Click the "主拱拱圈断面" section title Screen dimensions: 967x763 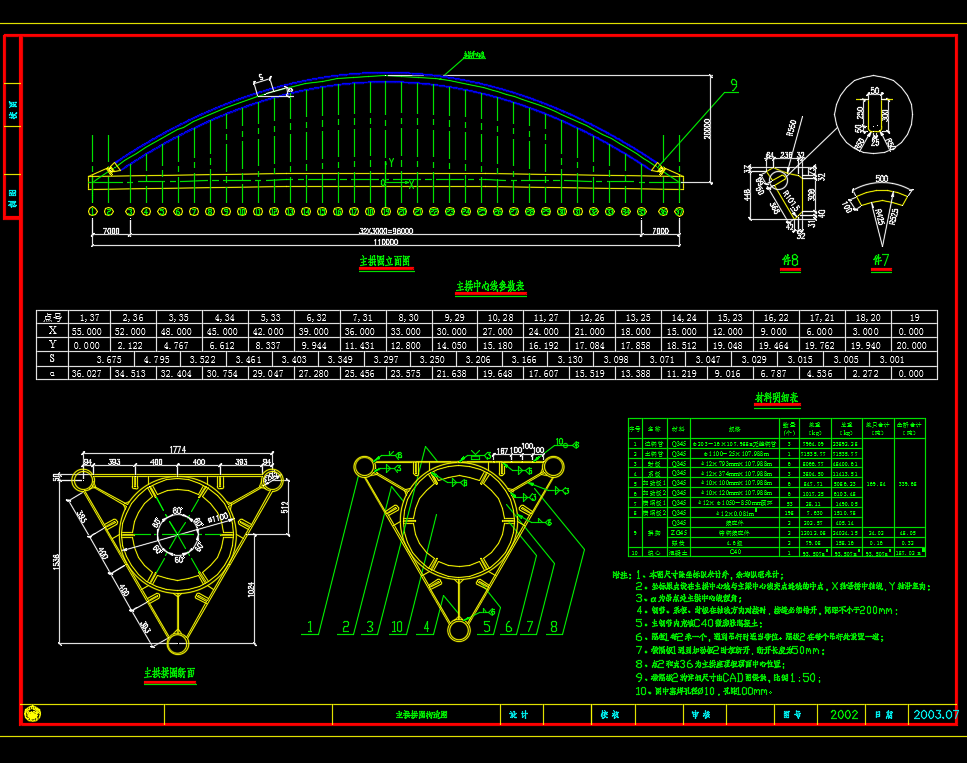[170, 673]
